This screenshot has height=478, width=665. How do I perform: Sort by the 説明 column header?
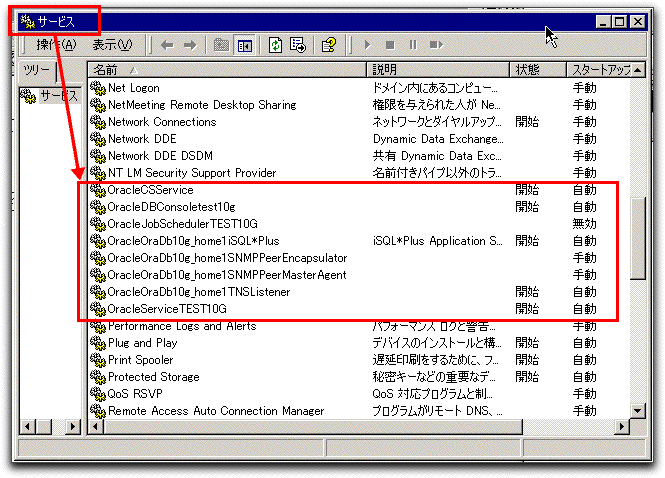(x=438, y=70)
